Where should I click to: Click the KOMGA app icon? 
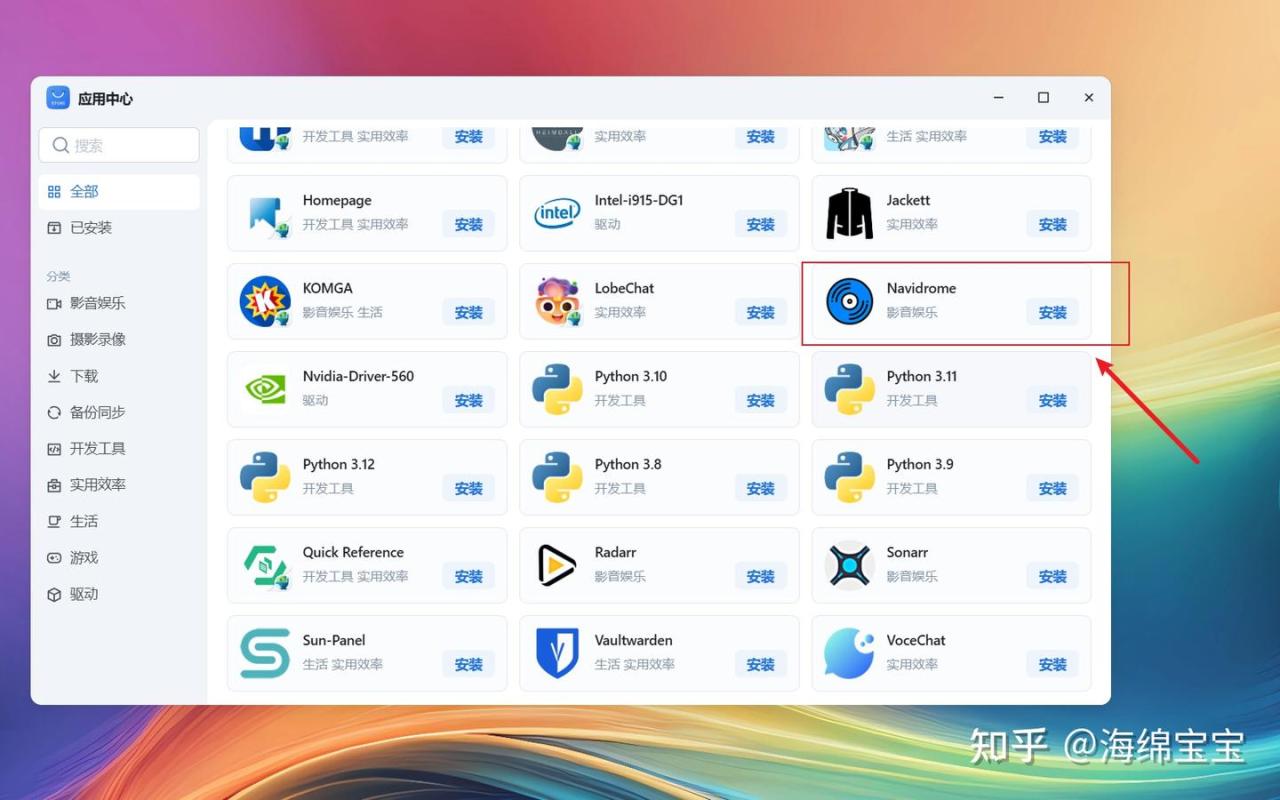click(265, 301)
